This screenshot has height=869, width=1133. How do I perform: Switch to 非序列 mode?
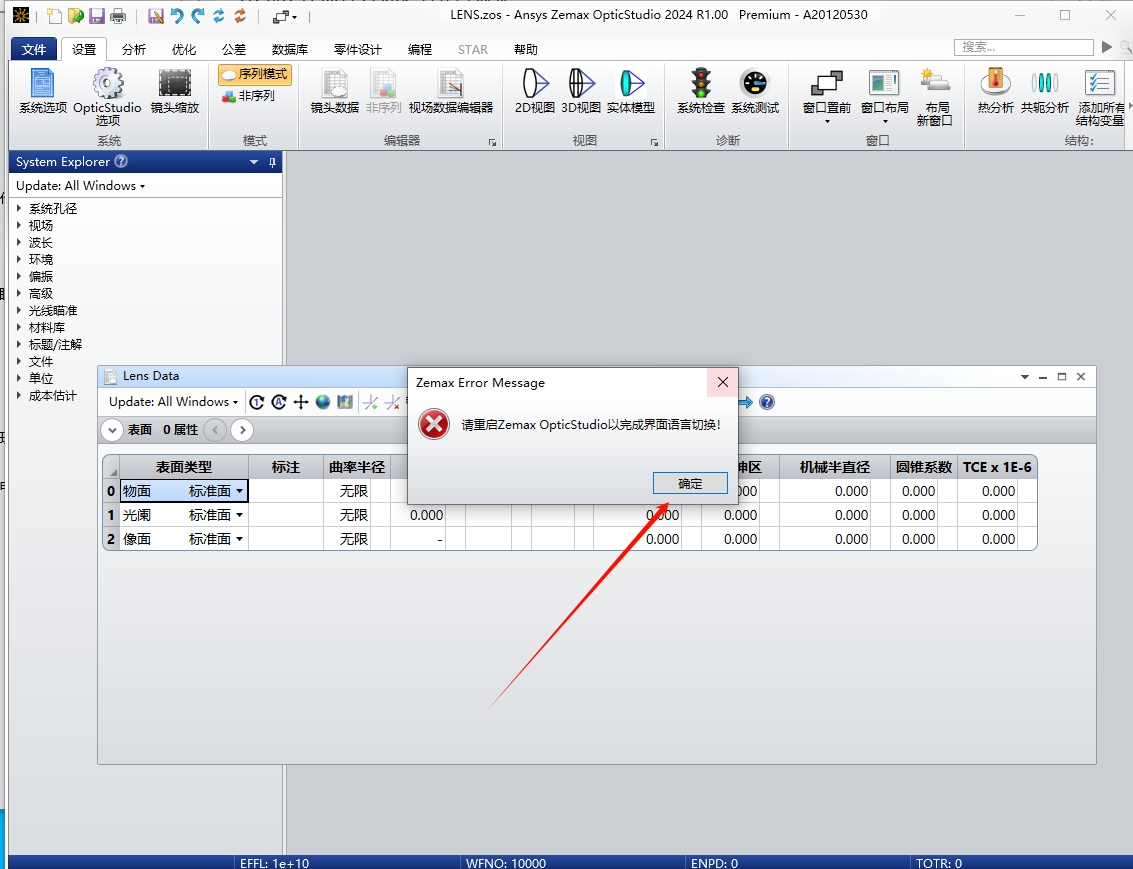coord(248,96)
